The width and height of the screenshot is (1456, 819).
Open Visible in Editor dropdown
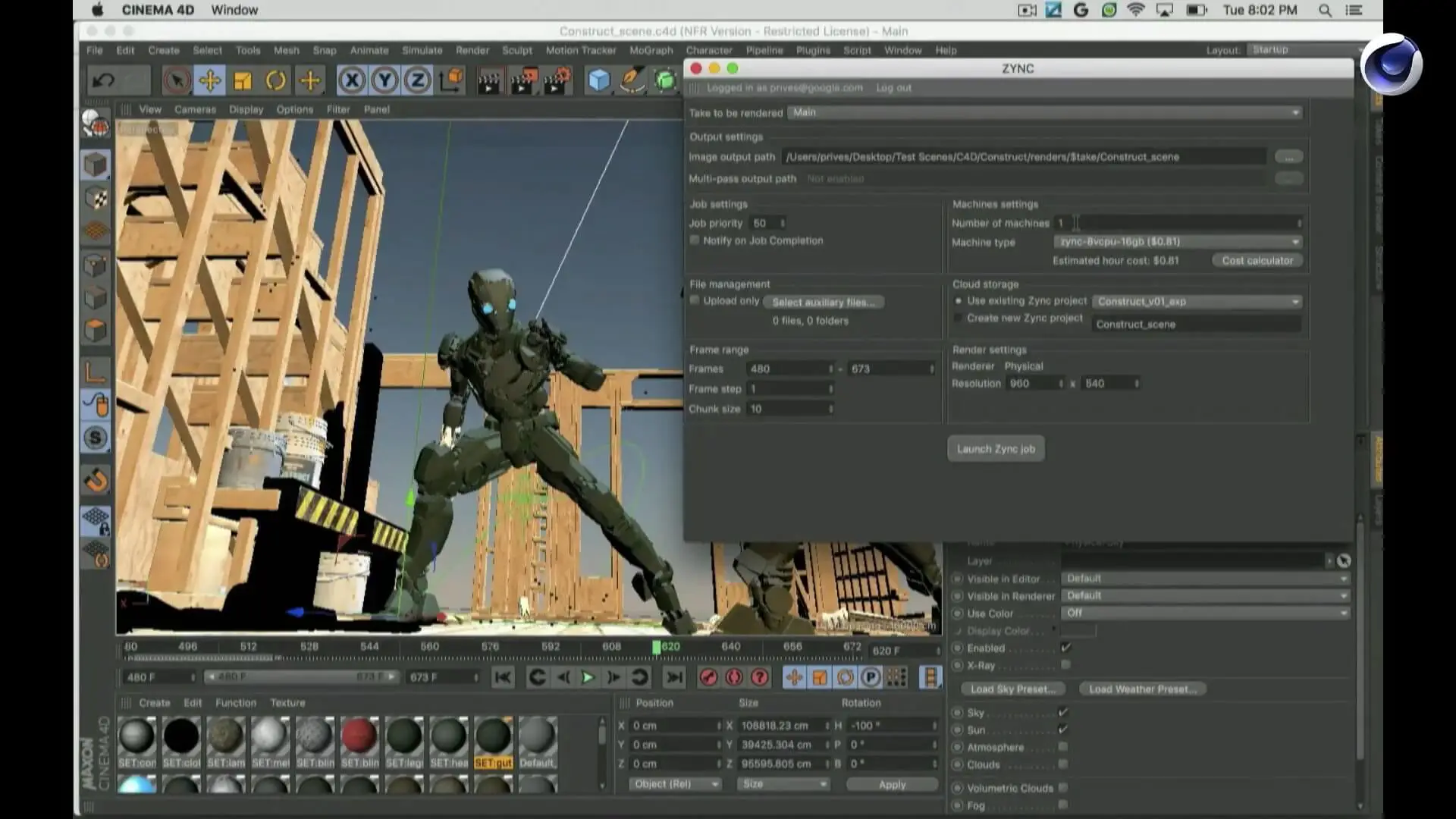point(1205,579)
